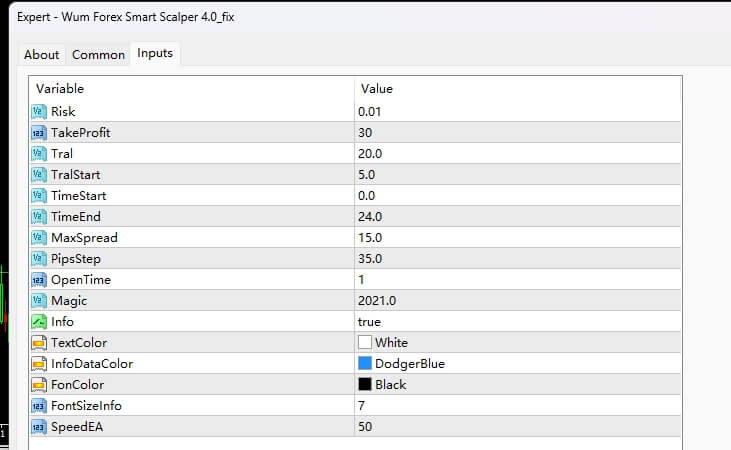Select the TimeEnd value 24.0
The height and width of the screenshot is (450, 731).
tap(370, 216)
